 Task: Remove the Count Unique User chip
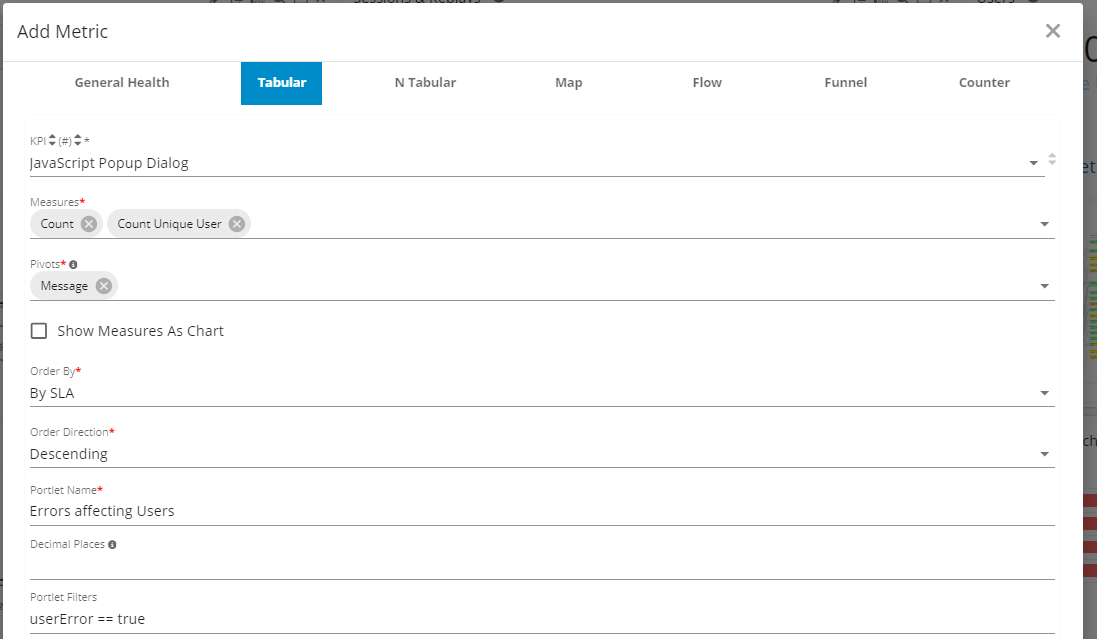tap(237, 224)
